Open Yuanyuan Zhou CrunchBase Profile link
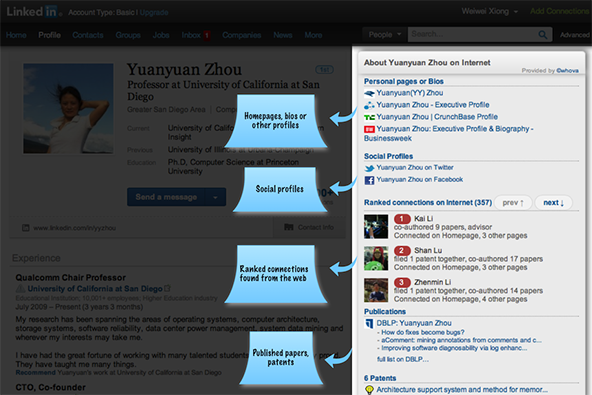This screenshot has height=395, width=592. click(x=437, y=117)
